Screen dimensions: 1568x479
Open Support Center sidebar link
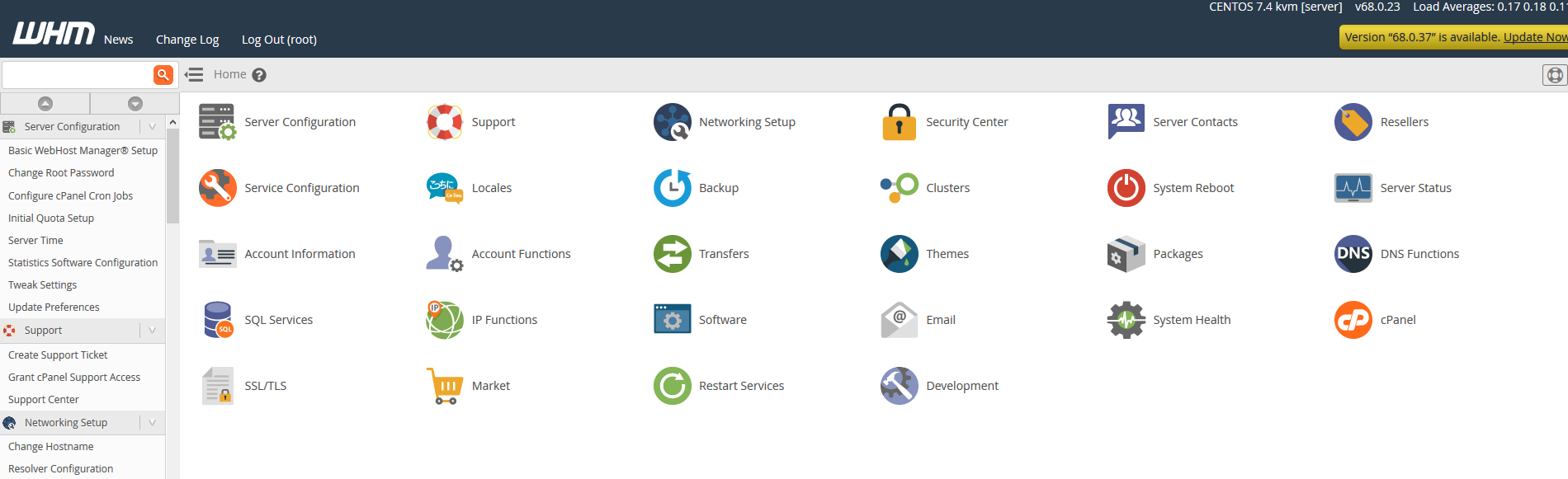coord(44,400)
